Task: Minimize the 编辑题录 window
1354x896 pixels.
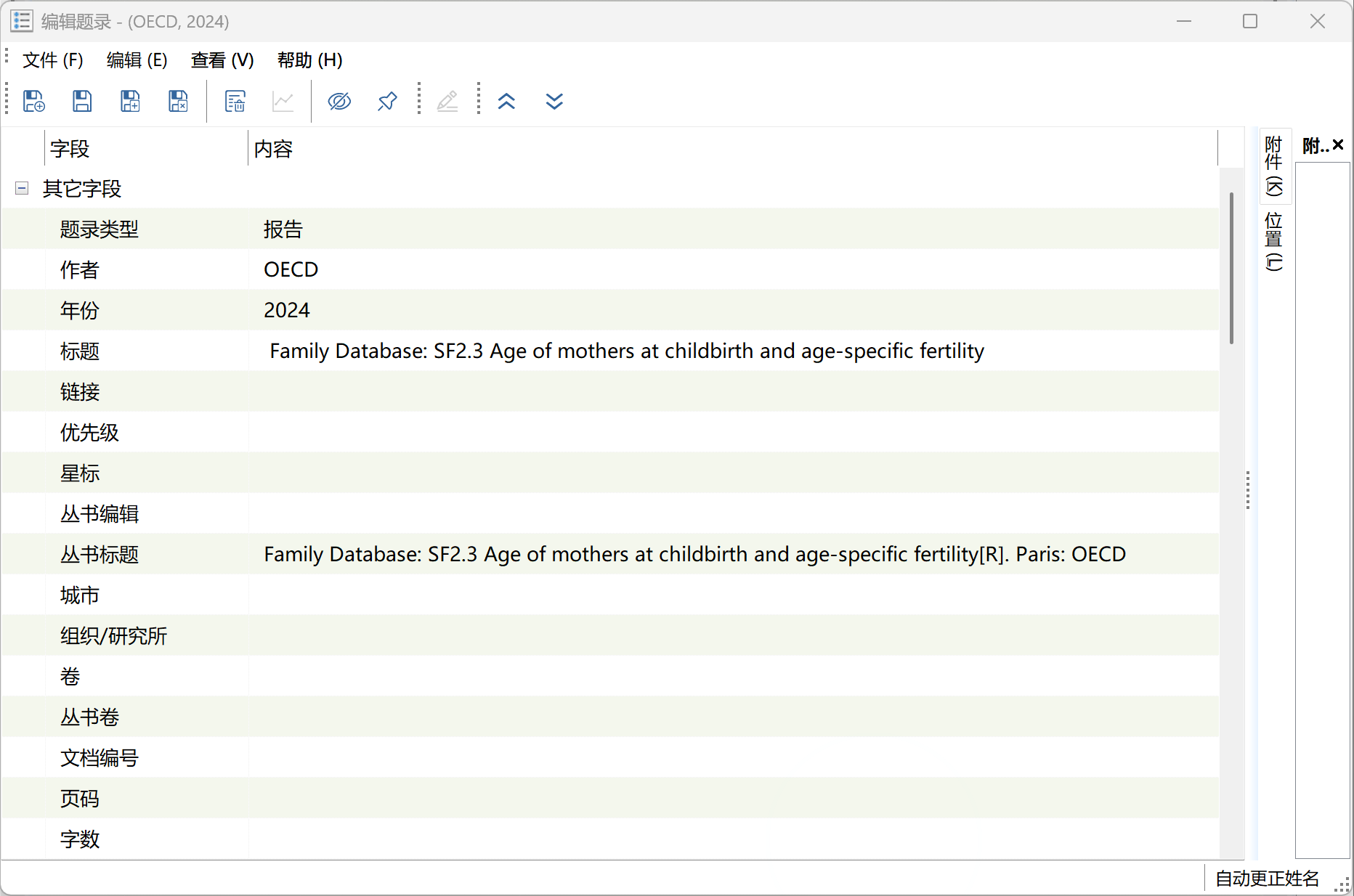Action: coord(1184,21)
